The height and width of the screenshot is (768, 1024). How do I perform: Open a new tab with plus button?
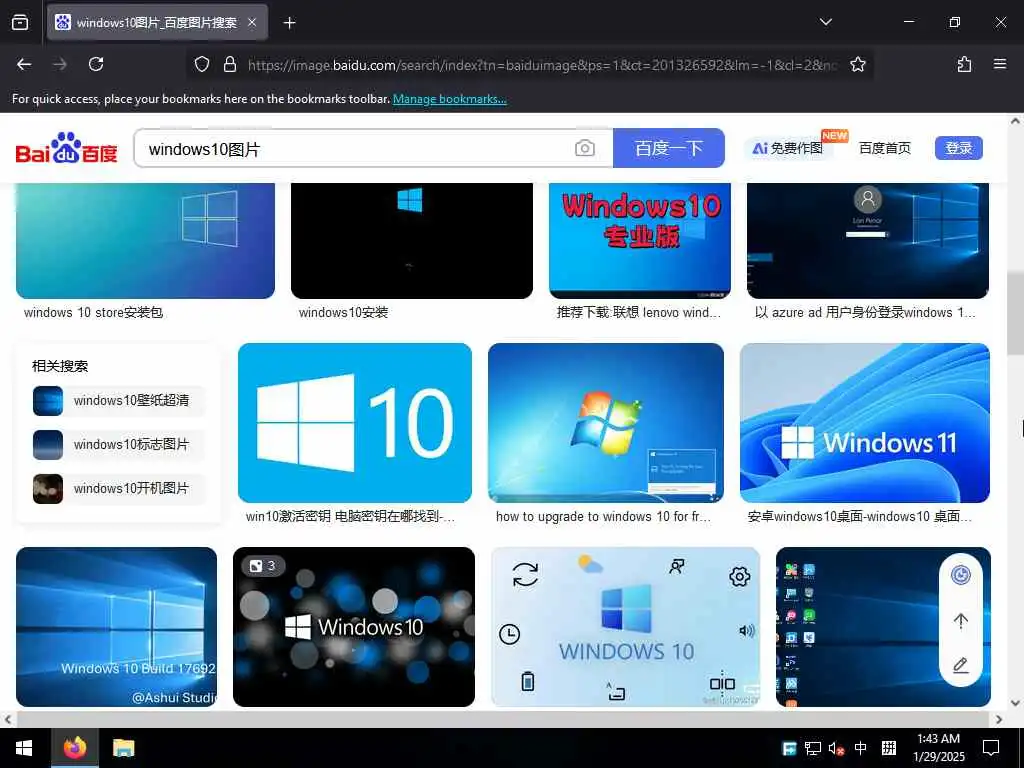(289, 23)
